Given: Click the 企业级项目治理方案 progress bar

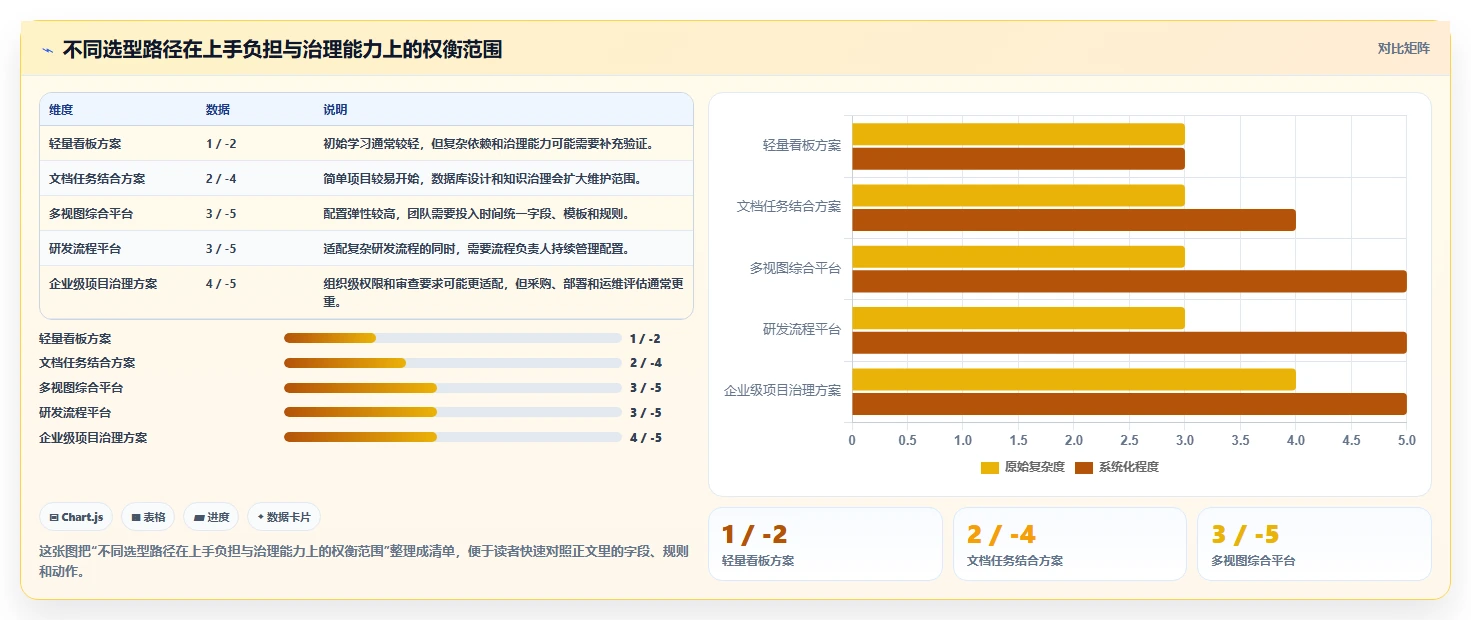Looking at the screenshot, I should (453, 437).
